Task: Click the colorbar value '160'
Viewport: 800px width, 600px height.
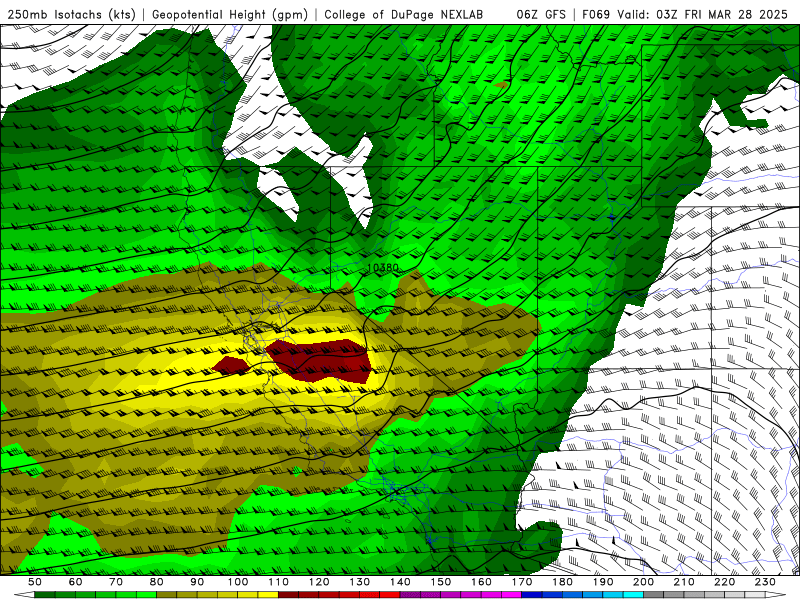Action: pos(481,582)
